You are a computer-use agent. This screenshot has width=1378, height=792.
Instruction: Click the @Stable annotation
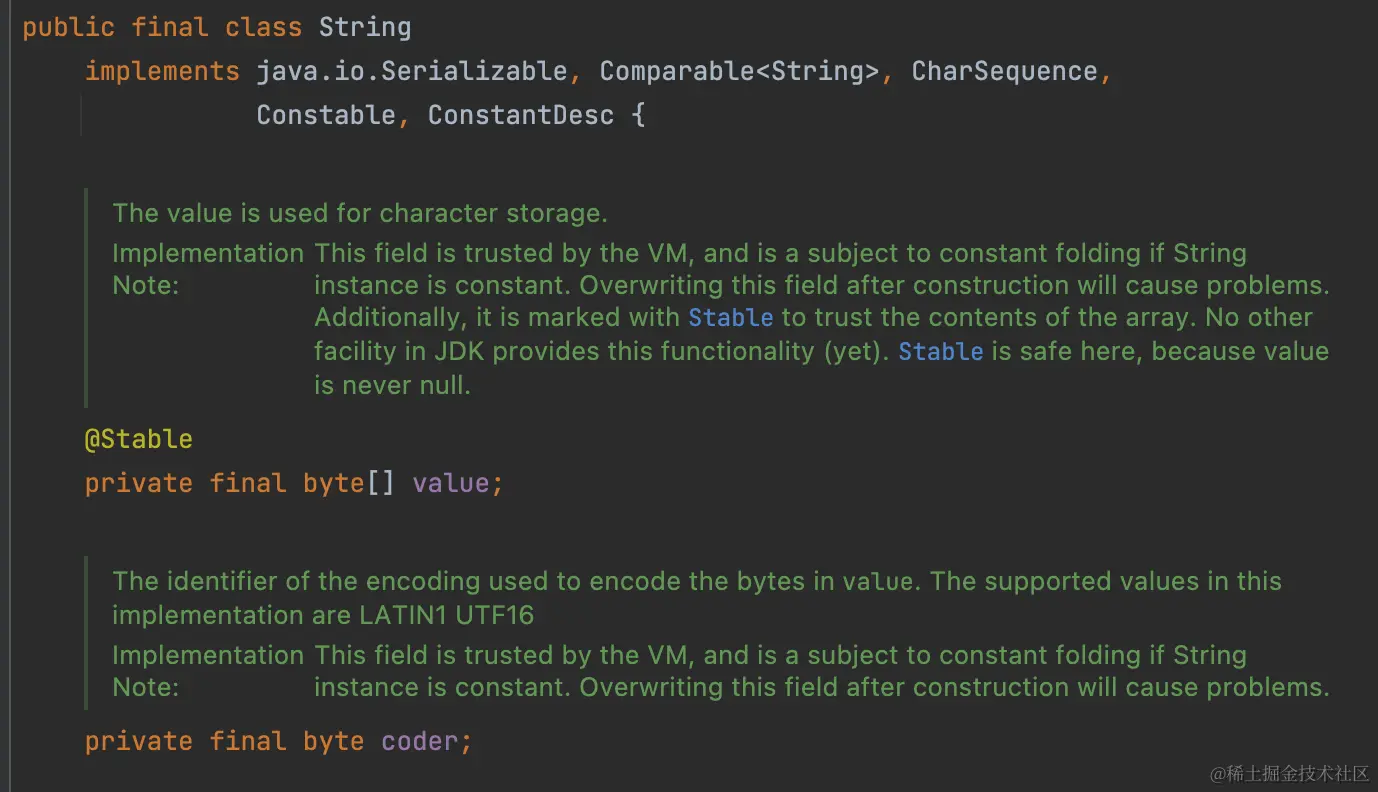coord(138,439)
